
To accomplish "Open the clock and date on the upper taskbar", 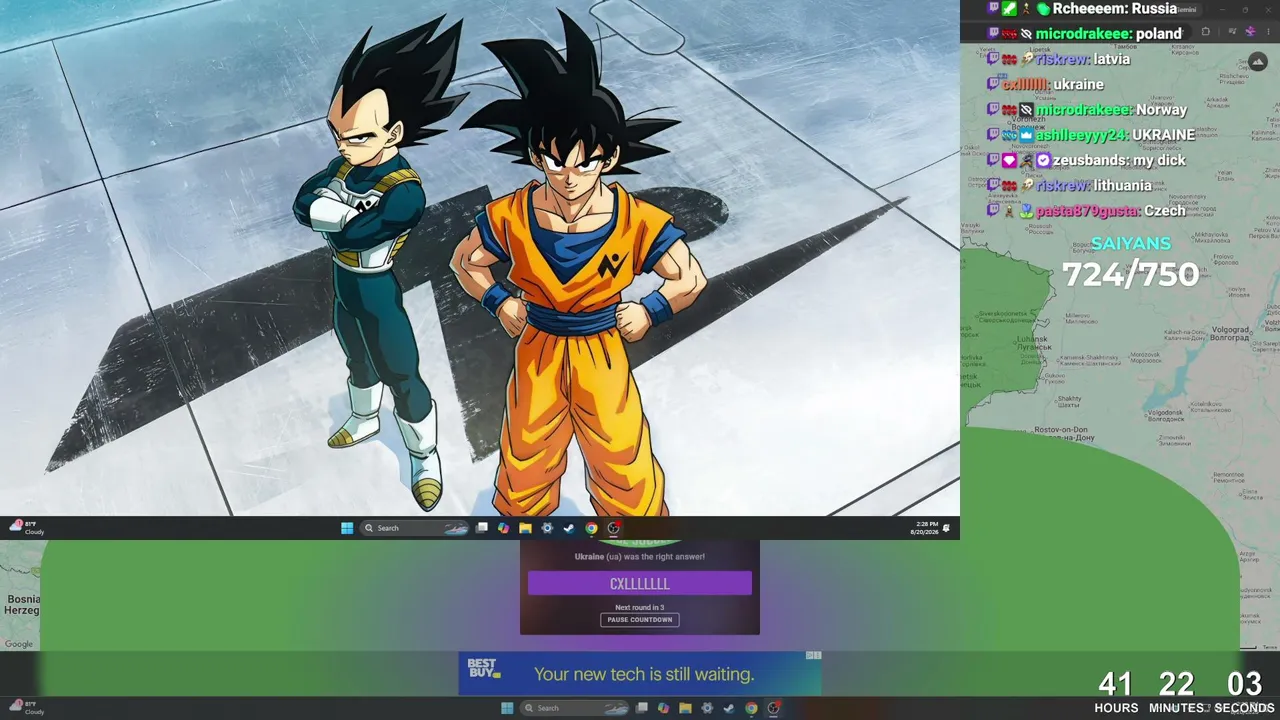I will click(922, 528).
